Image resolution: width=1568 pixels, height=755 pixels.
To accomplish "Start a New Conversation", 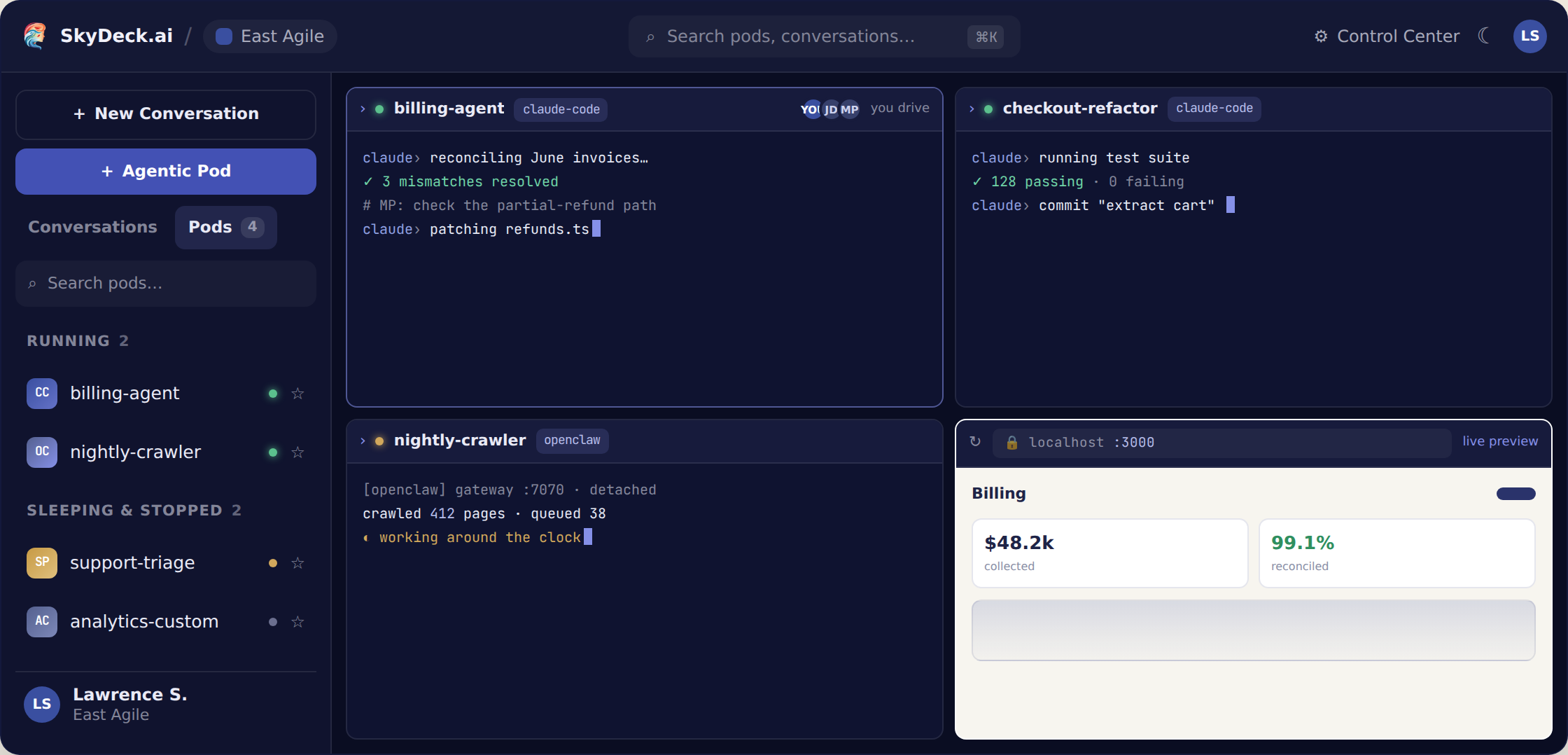I will pos(166,114).
